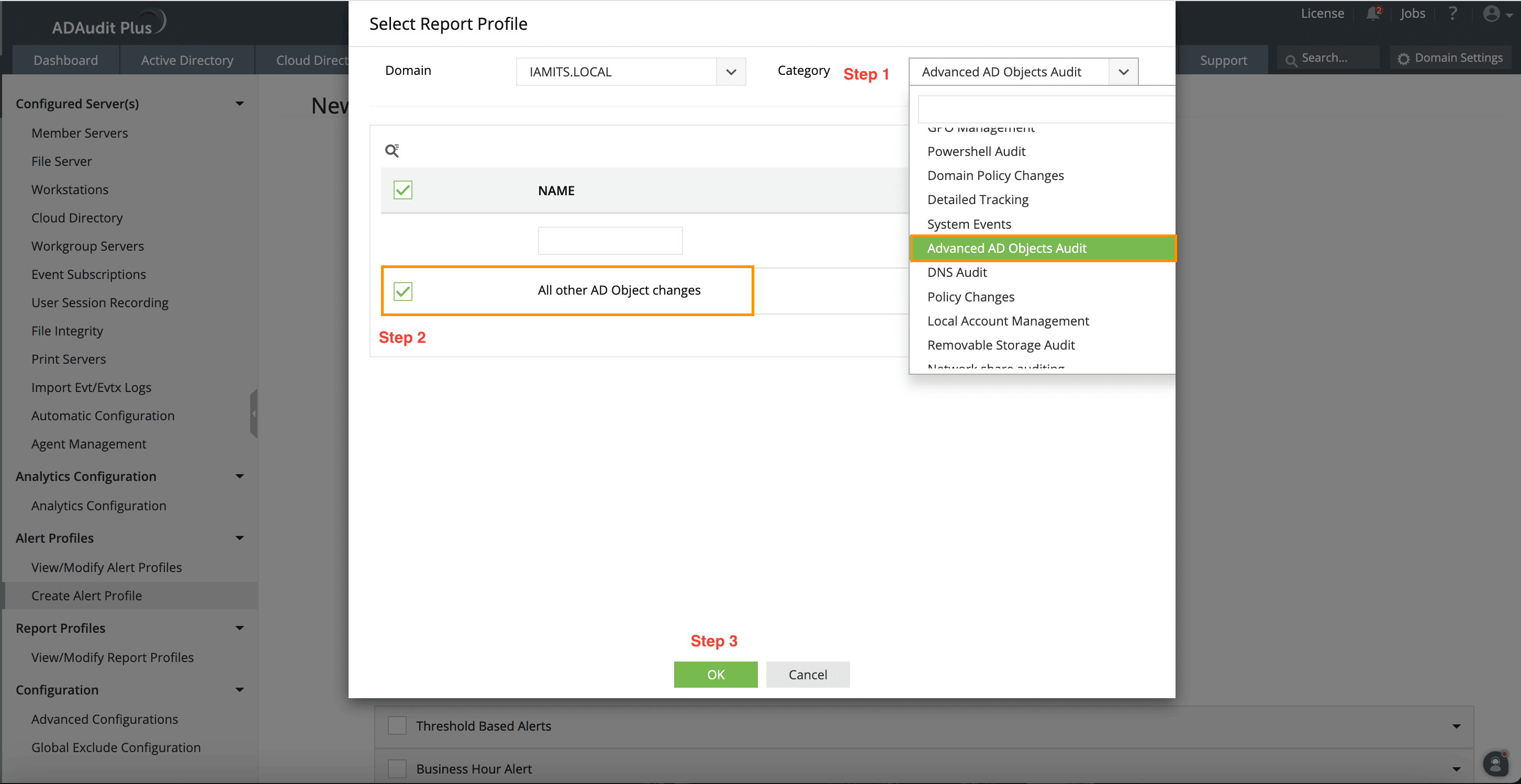Open the help question mark icon
This screenshot has height=784, width=1521.
[x=1452, y=14]
